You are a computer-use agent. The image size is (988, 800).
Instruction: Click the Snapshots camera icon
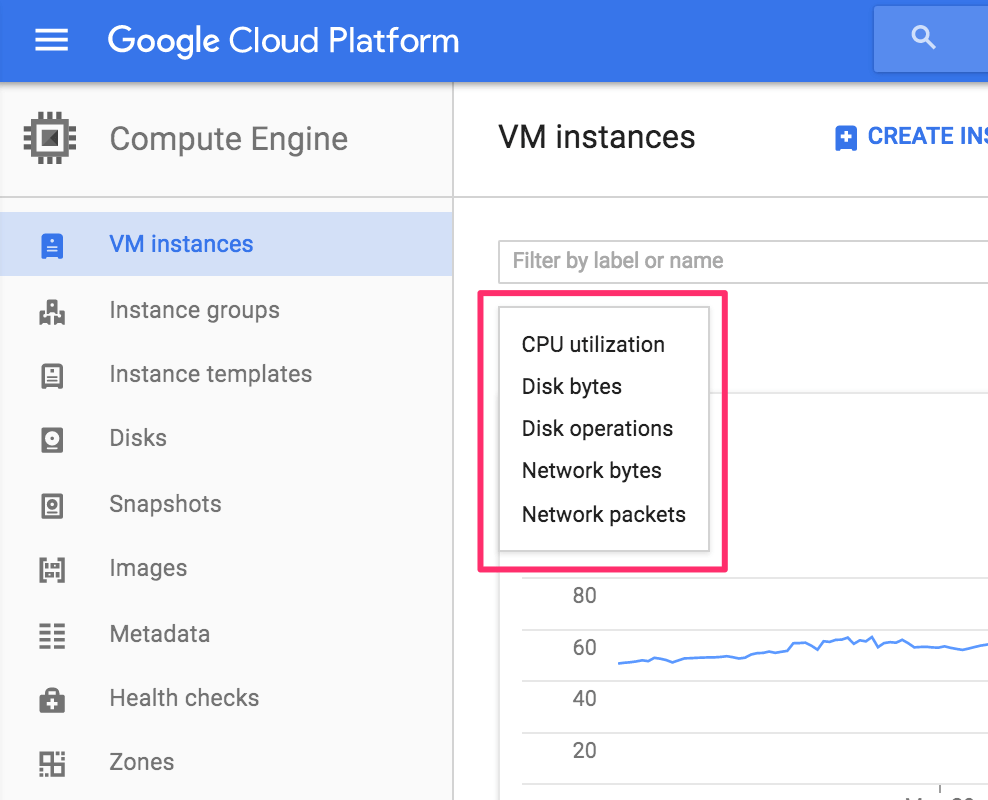52,505
